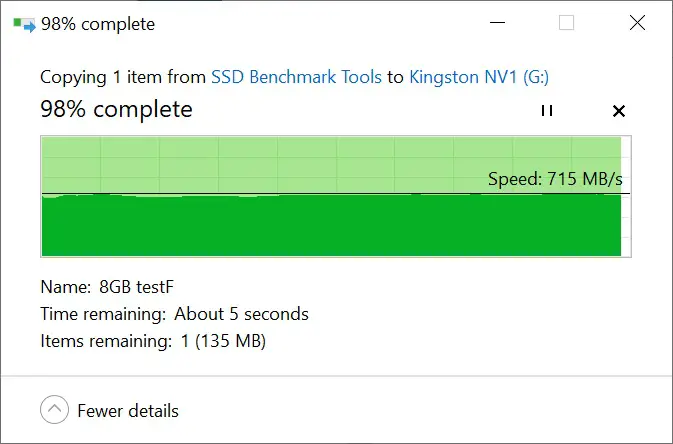The width and height of the screenshot is (673, 444).
Task: Pause the file copy operation
Action: [547, 111]
